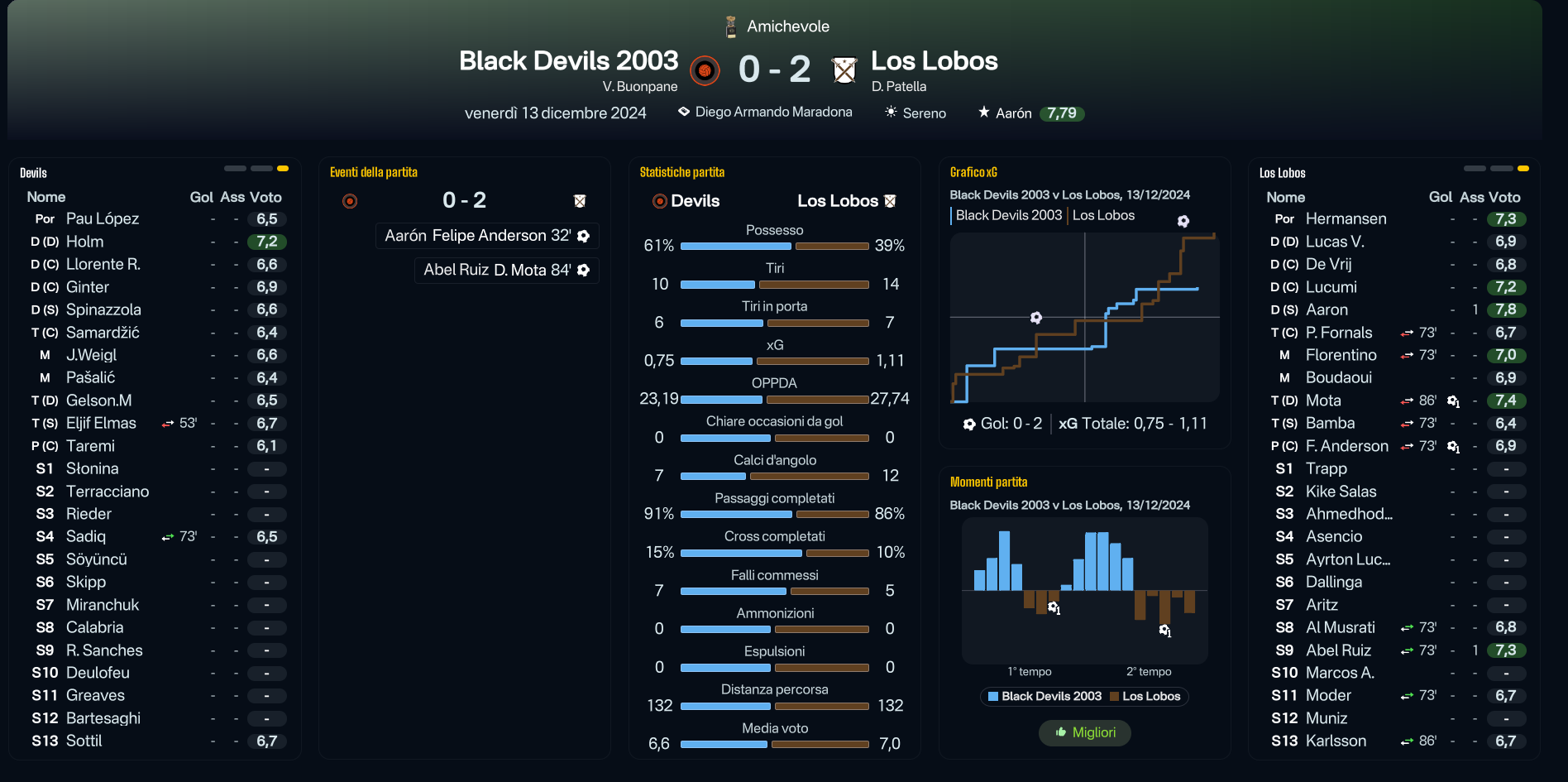The height and width of the screenshot is (782, 1568).
Task: Click goal ball icon beside Abel Ruiz 84'
Action: 583,270
